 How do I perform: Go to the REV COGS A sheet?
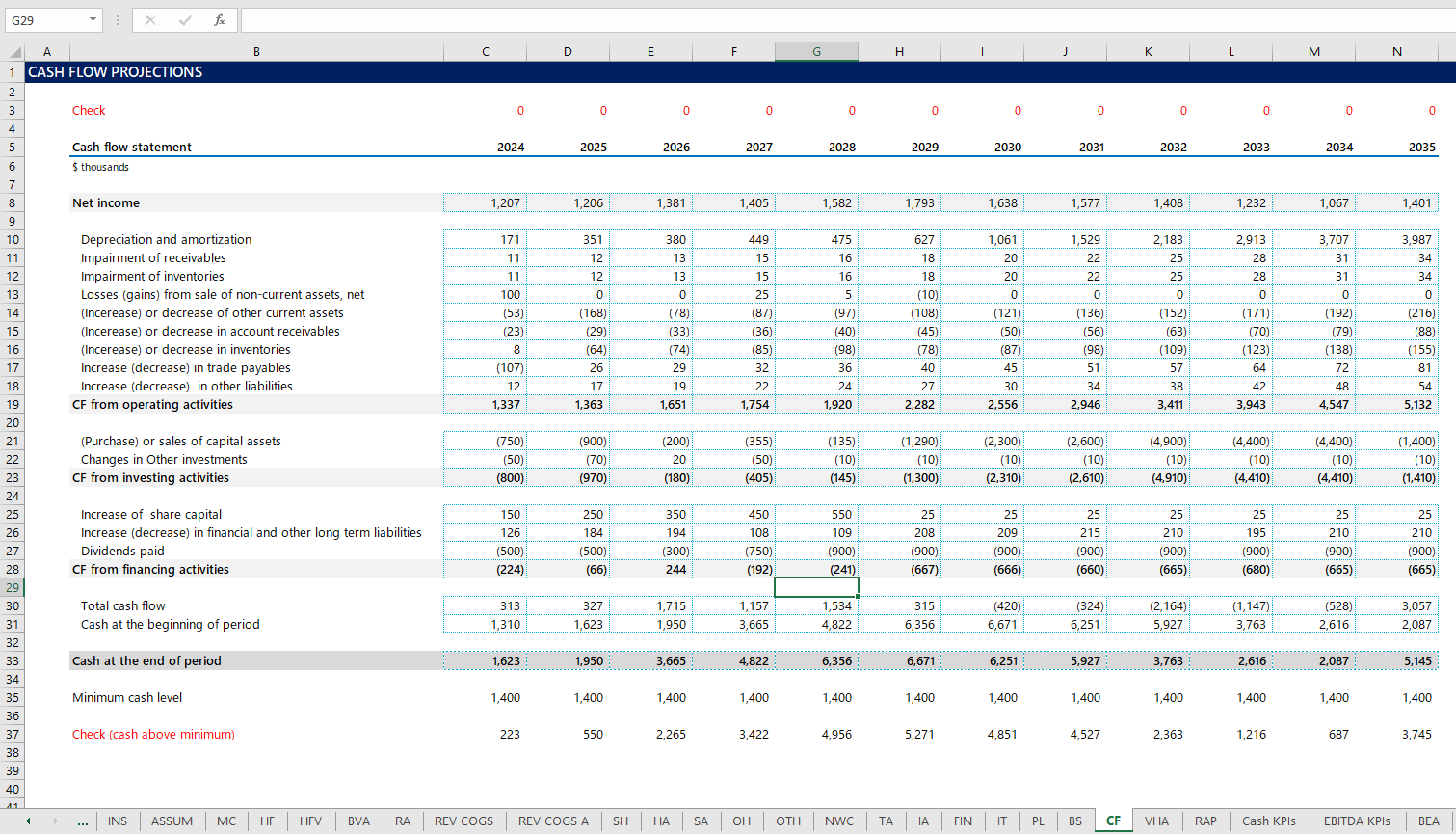click(552, 821)
